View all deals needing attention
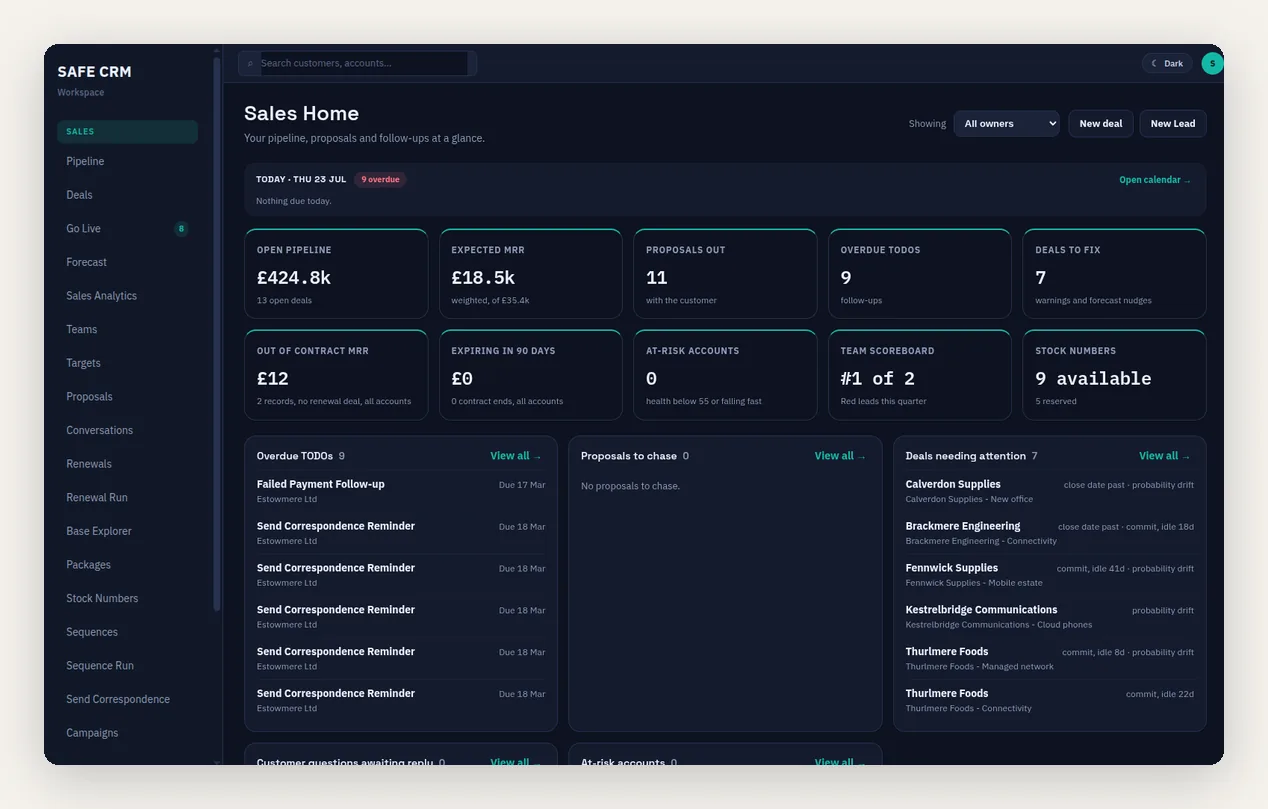1268x809 pixels. 1165,456
